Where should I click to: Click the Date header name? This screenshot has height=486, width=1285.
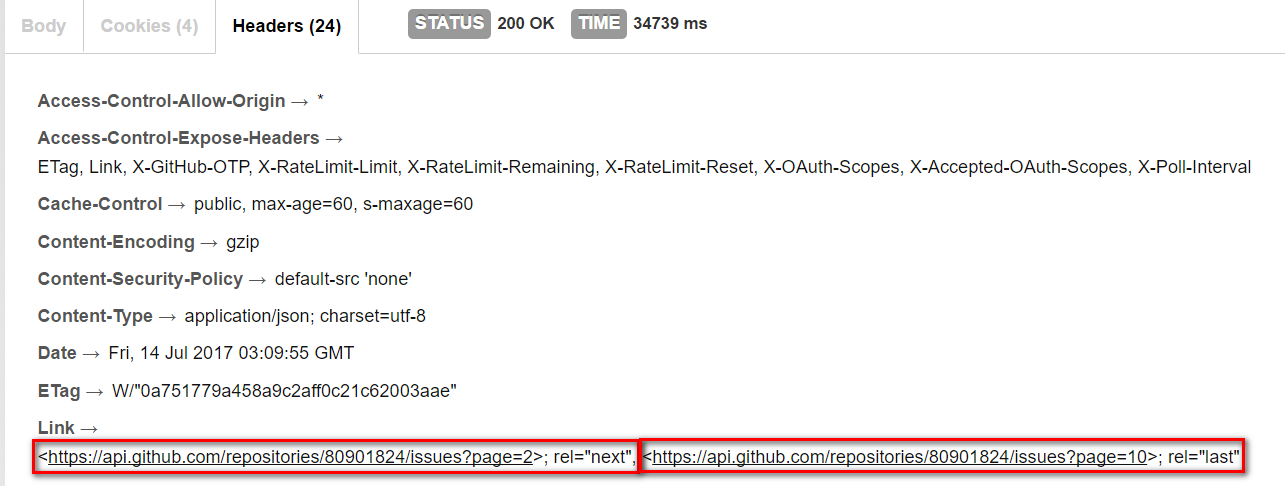click(57, 353)
